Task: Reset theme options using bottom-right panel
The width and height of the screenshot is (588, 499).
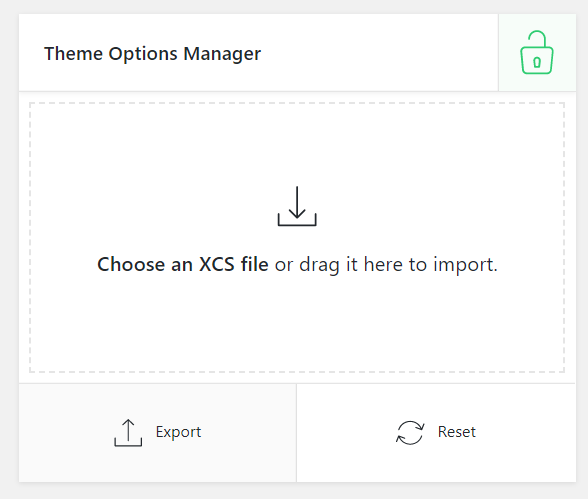Action: click(x=436, y=433)
